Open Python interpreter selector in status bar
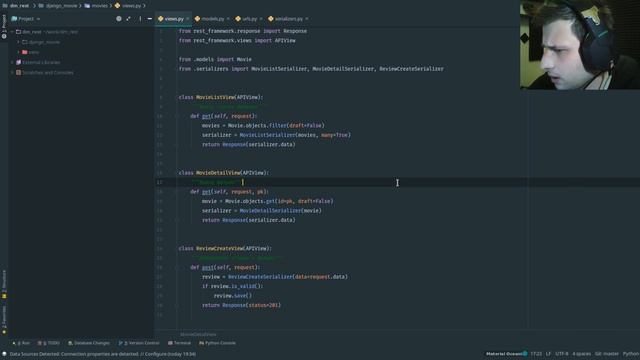This screenshot has height=360, width=640. click(x=631, y=354)
